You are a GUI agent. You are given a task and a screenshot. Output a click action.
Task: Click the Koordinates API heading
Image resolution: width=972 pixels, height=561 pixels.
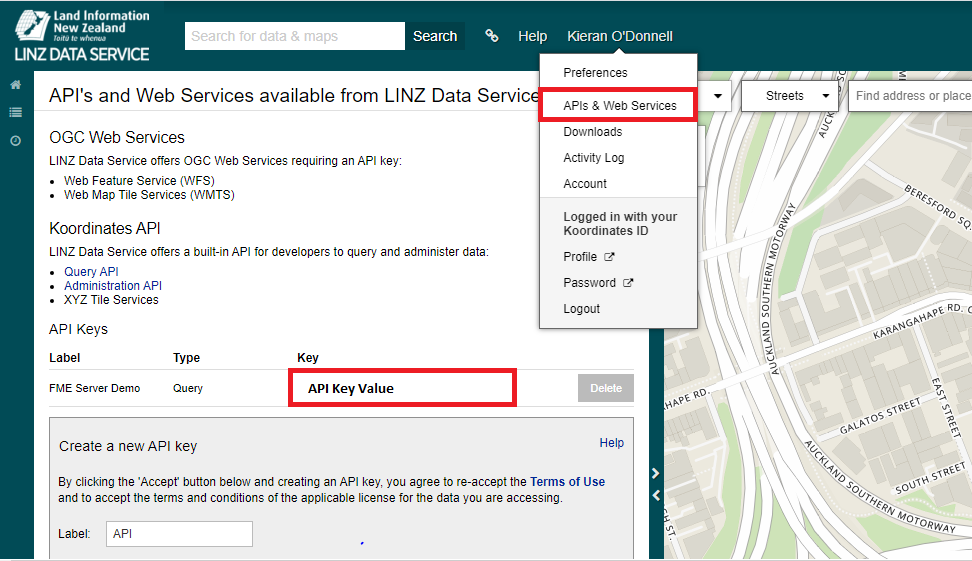(x=105, y=229)
